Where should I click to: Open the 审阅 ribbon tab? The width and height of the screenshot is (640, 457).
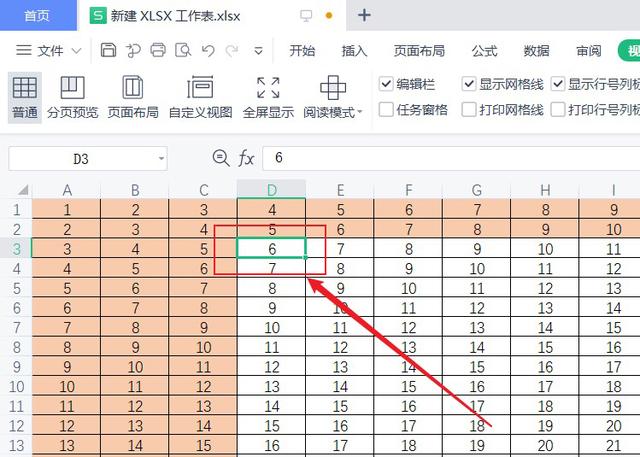point(589,51)
